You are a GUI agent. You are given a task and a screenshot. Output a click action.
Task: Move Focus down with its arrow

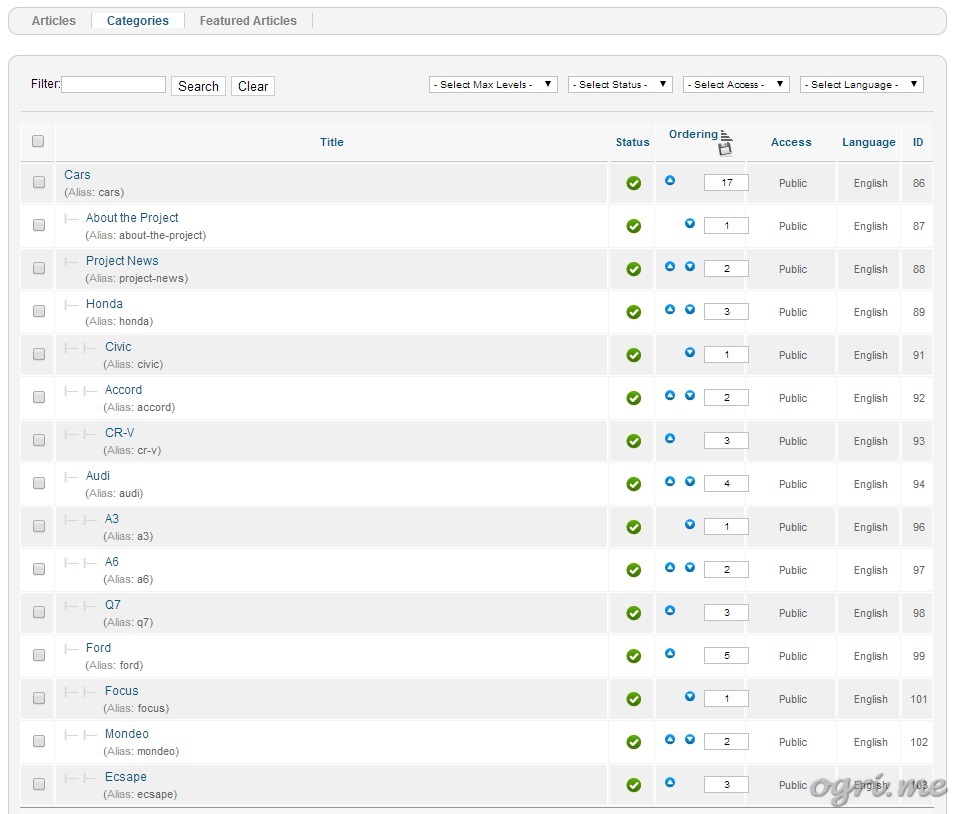[689, 696]
